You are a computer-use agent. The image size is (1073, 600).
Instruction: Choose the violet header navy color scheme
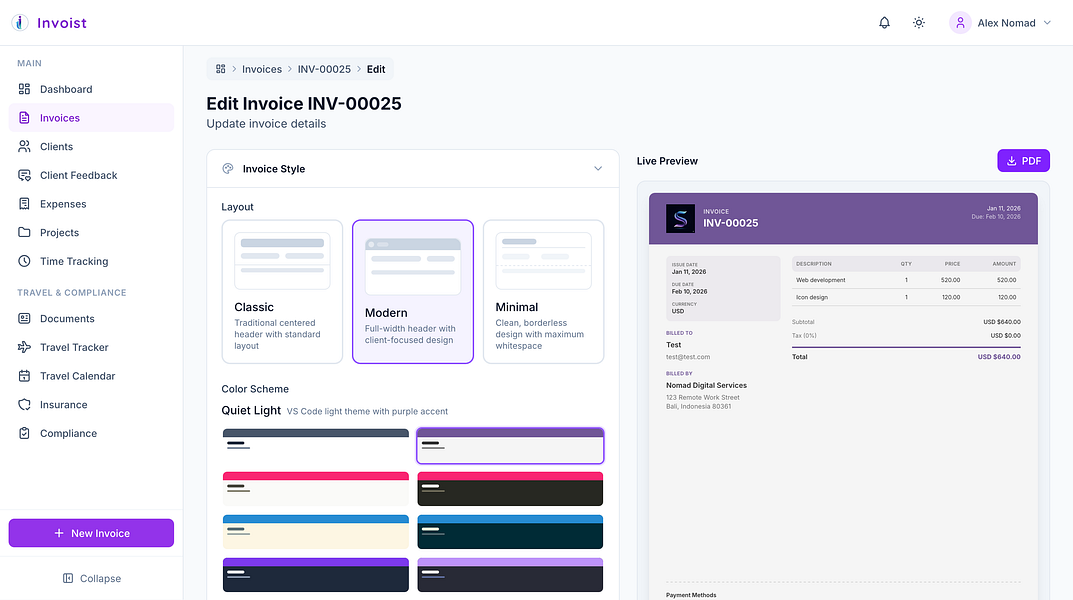click(x=315, y=575)
